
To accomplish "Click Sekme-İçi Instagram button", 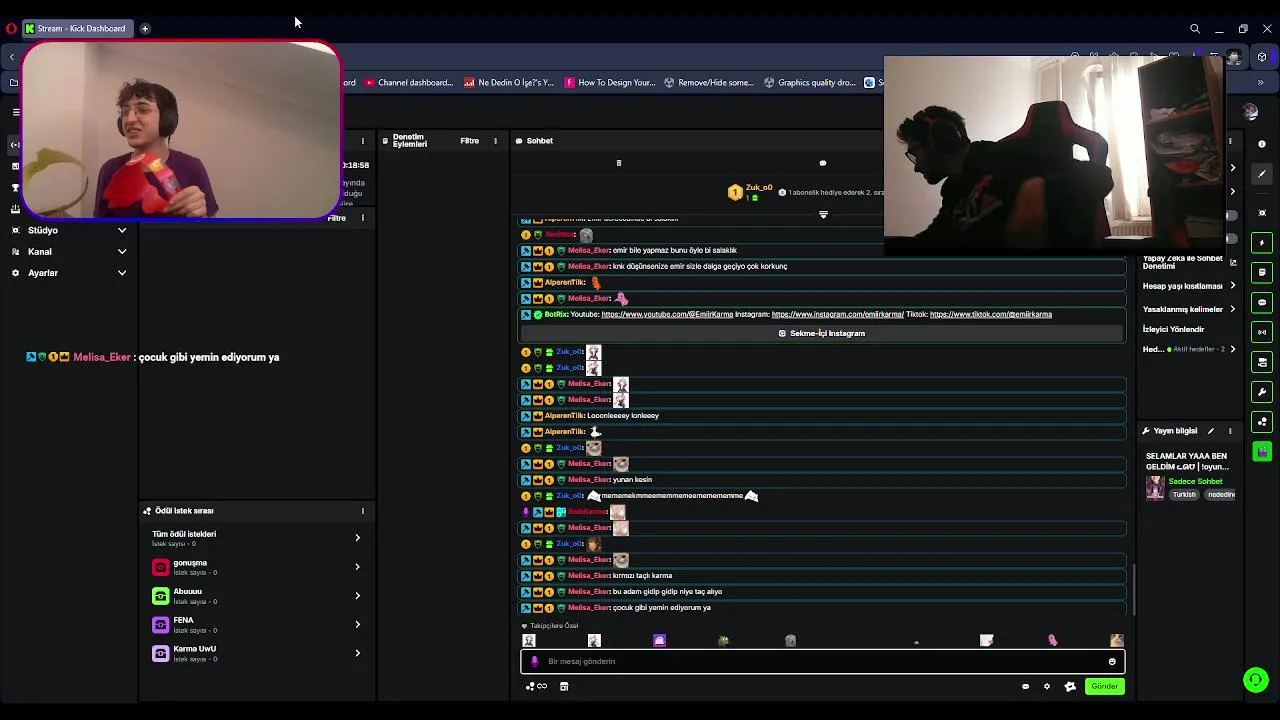I will (x=822, y=334).
